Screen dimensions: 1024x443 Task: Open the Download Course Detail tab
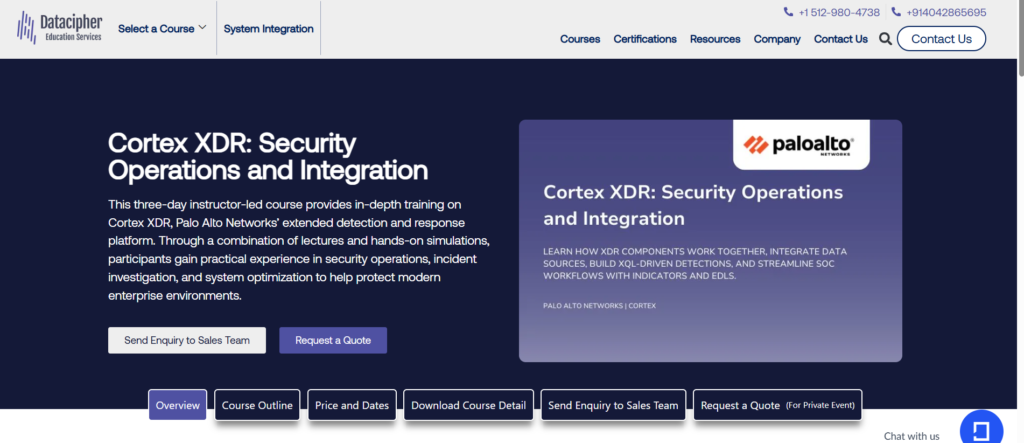point(468,405)
